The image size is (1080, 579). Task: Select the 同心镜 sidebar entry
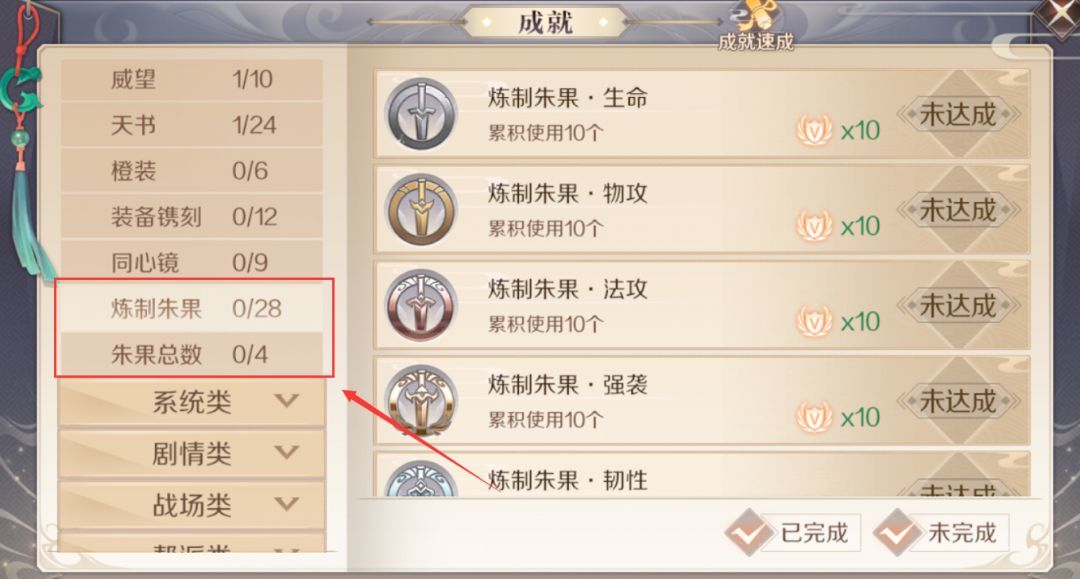point(190,262)
